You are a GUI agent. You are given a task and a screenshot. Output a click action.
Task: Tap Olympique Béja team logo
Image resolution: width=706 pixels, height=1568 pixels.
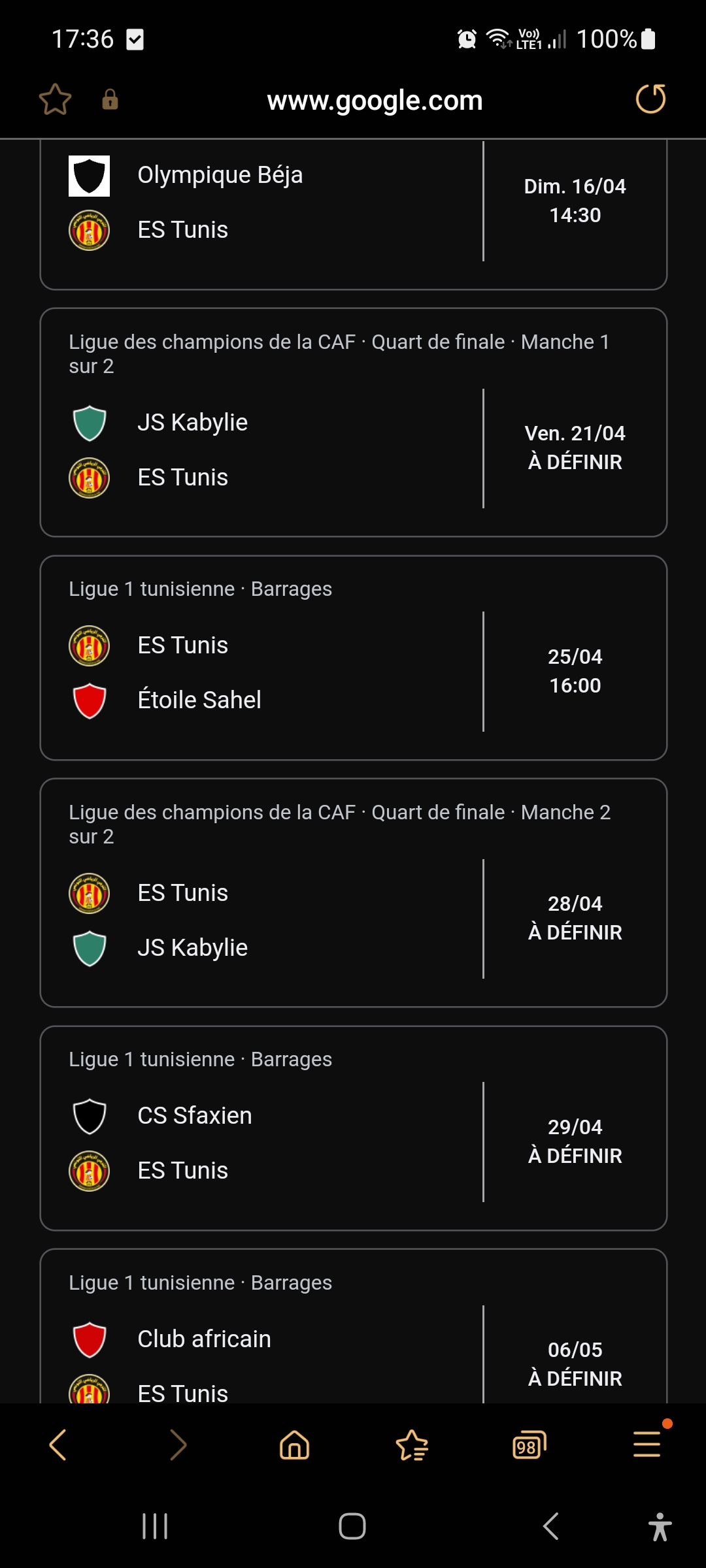89,176
